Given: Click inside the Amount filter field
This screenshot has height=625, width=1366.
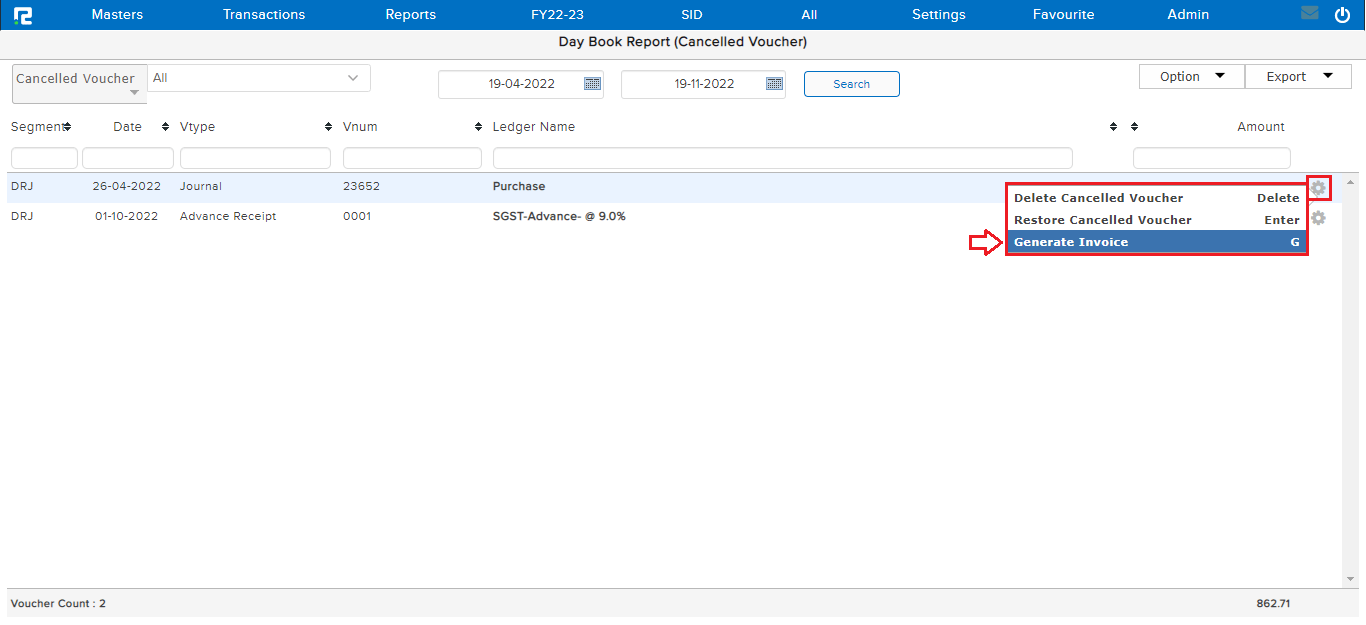Looking at the screenshot, I should coord(1211,157).
